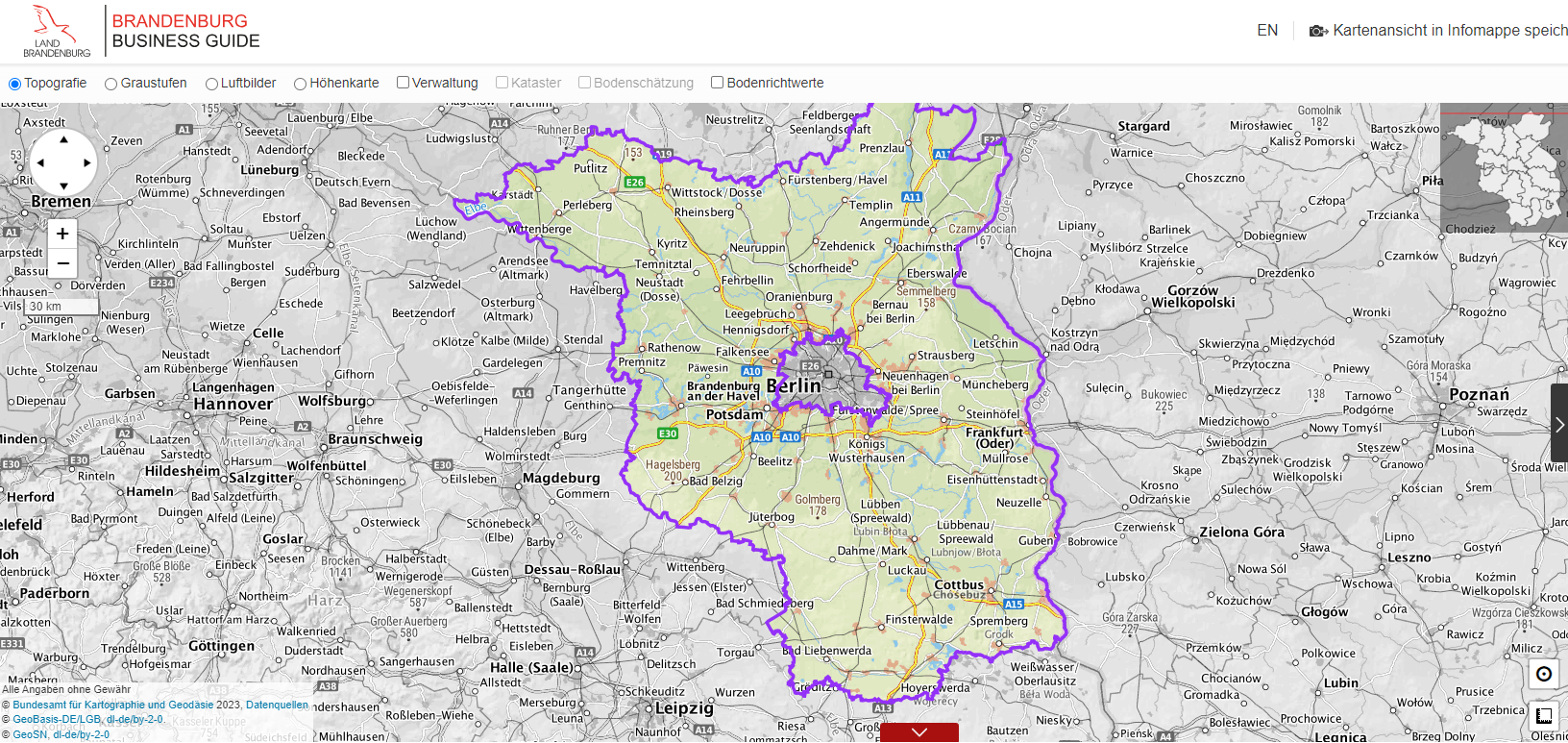Save map view to Infomappe
Screen dimensions: 1568x743
pyautogui.click(x=1438, y=31)
